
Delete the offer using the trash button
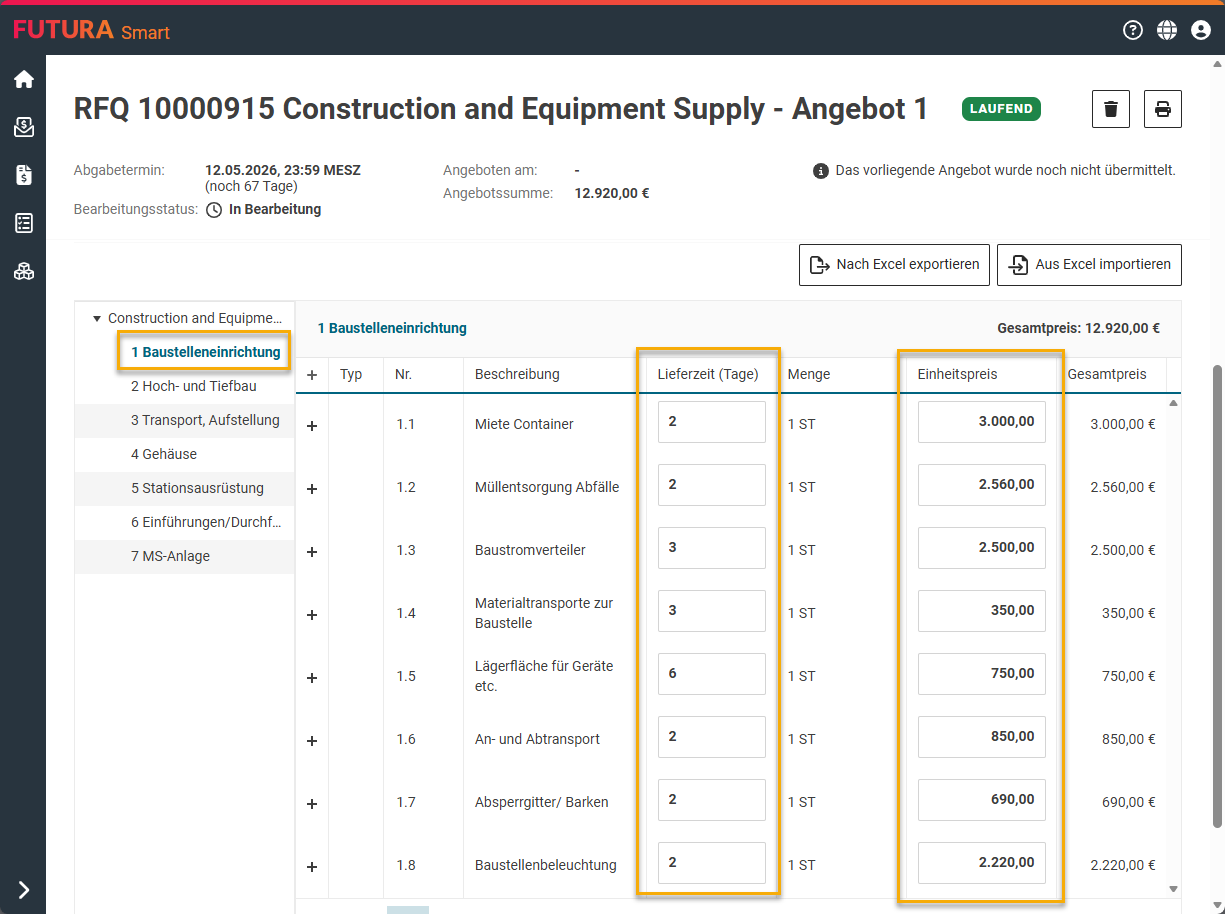click(x=1110, y=109)
